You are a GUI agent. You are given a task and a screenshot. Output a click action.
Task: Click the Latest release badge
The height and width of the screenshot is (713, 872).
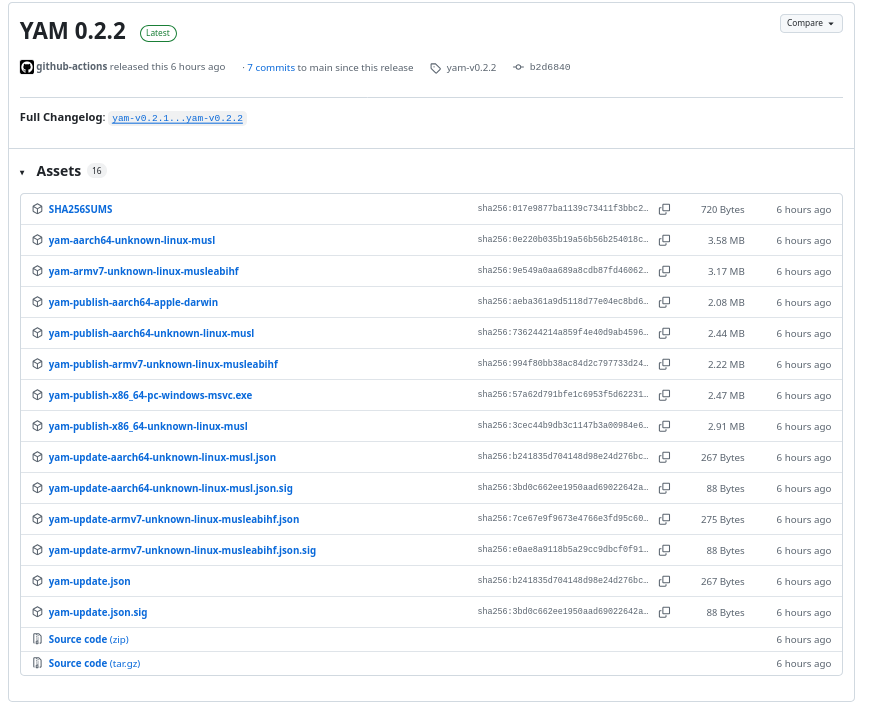tap(158, 33)
